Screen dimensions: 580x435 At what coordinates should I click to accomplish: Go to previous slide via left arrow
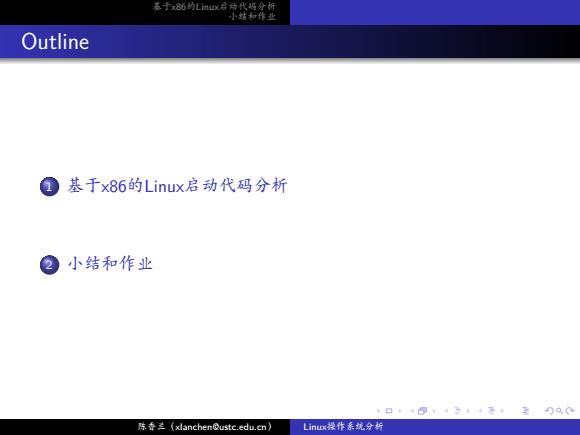378,411
